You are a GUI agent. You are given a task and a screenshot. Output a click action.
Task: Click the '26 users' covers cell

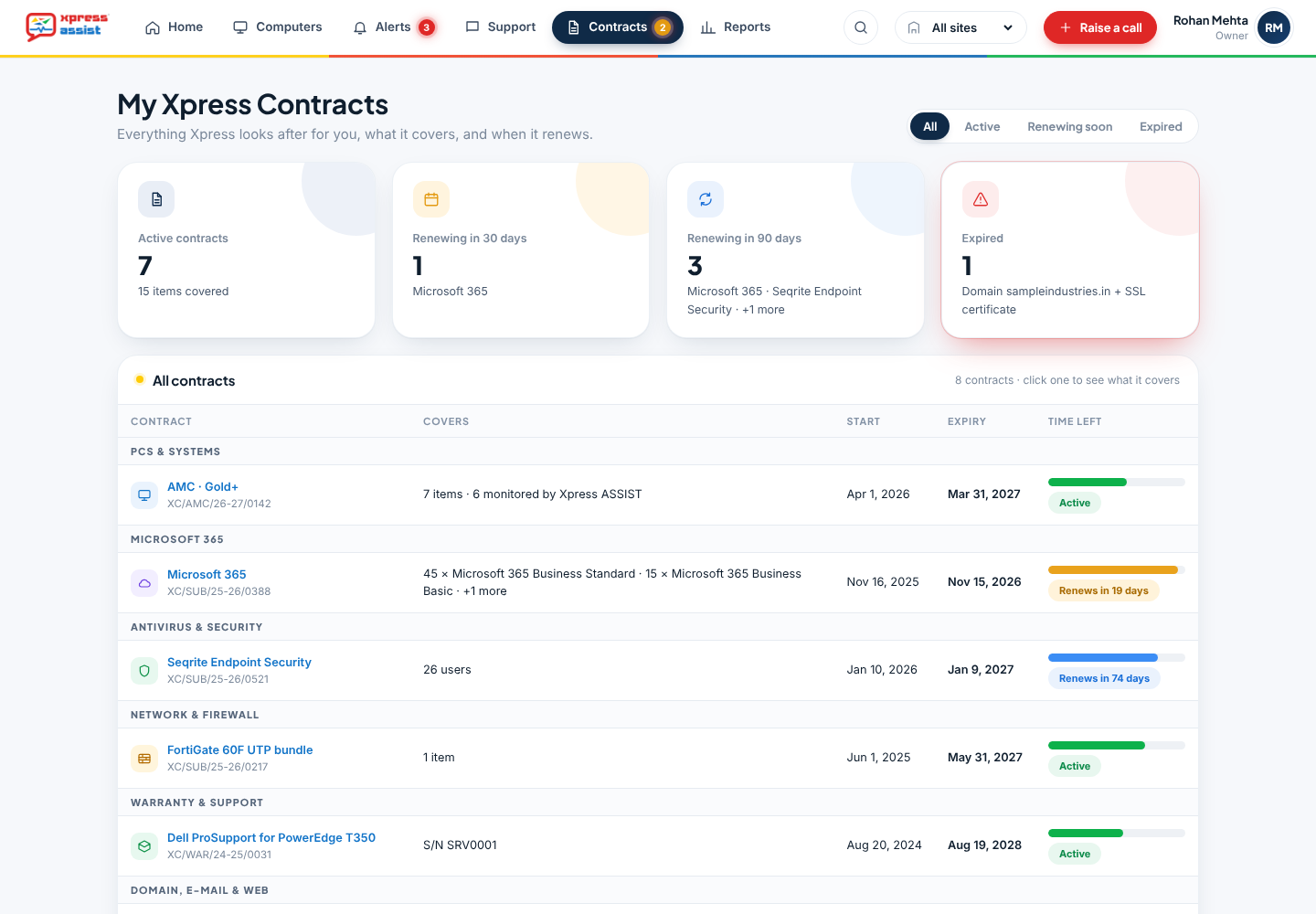pos(447,670)
